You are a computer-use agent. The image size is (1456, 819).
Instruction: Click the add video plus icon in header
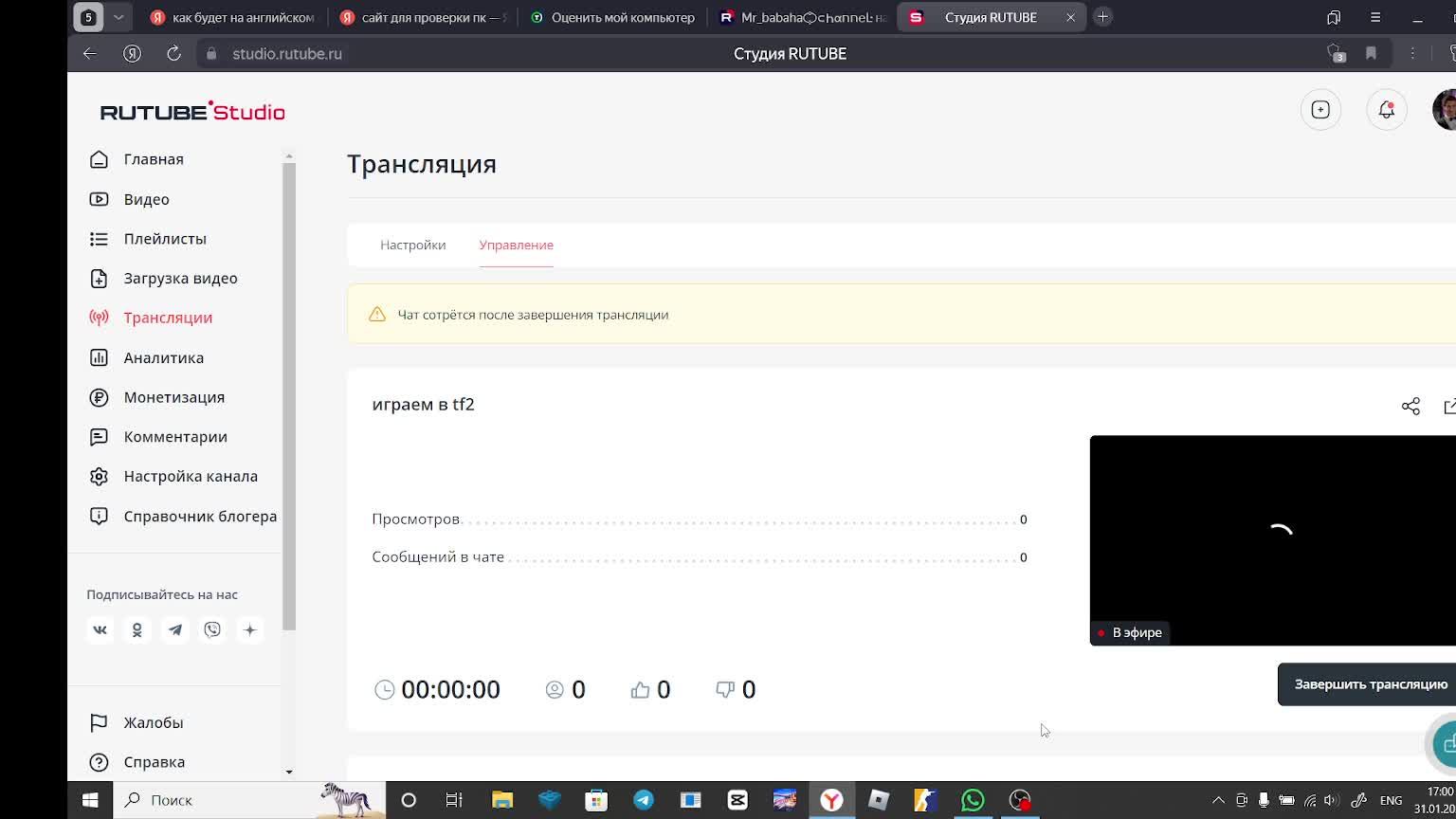tap(1320, 110)
